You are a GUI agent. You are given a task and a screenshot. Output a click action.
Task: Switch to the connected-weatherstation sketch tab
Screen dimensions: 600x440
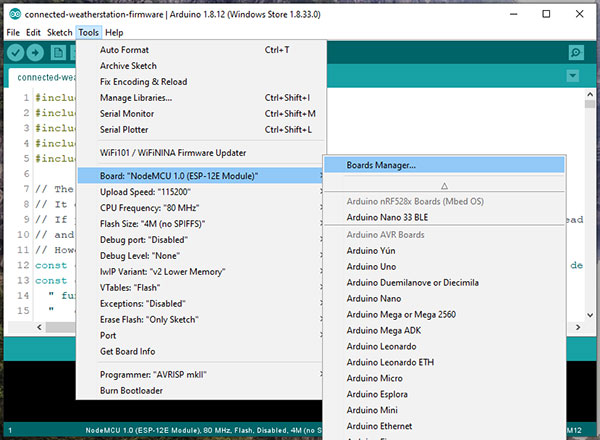click(x=40, y=77)
